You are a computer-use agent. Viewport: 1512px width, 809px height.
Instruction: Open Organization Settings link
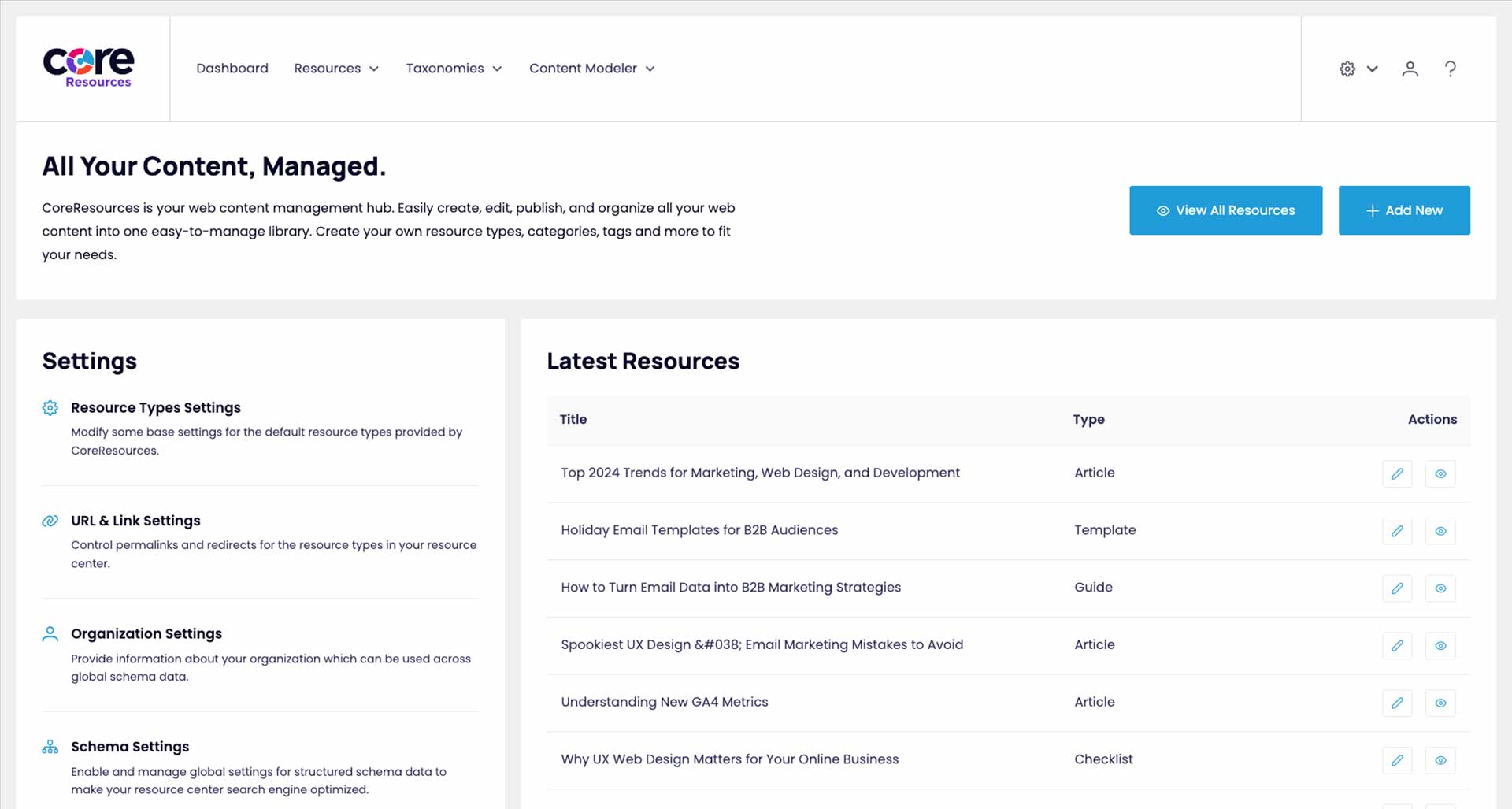(x=146, y=633)
